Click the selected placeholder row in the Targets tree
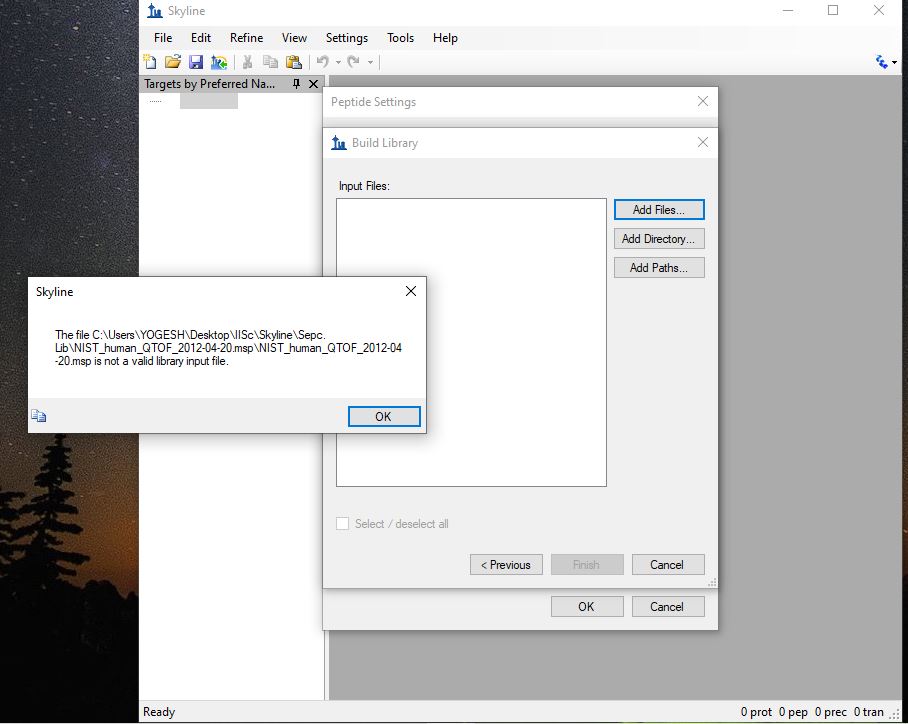 [208, 101]
